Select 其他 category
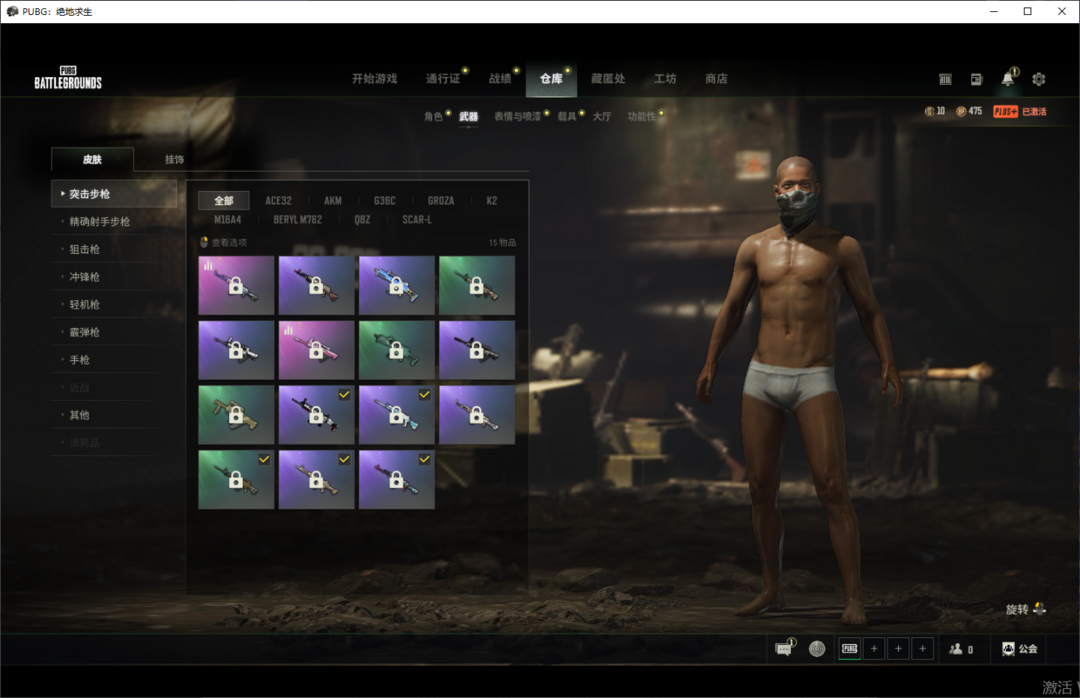The width and height of the screenshot is (1080, 698). click(x=80, y=414)
